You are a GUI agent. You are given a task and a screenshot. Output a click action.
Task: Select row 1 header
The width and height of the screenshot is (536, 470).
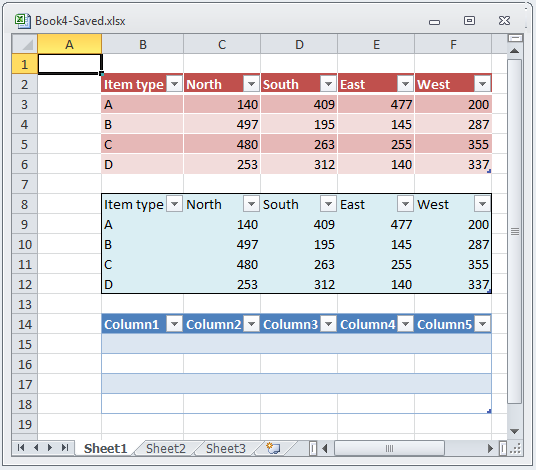click(x=25, y=64)
